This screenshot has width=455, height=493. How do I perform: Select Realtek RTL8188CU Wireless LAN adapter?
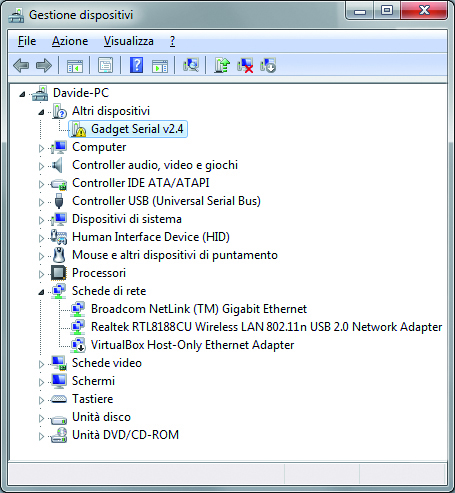[266, 327]
